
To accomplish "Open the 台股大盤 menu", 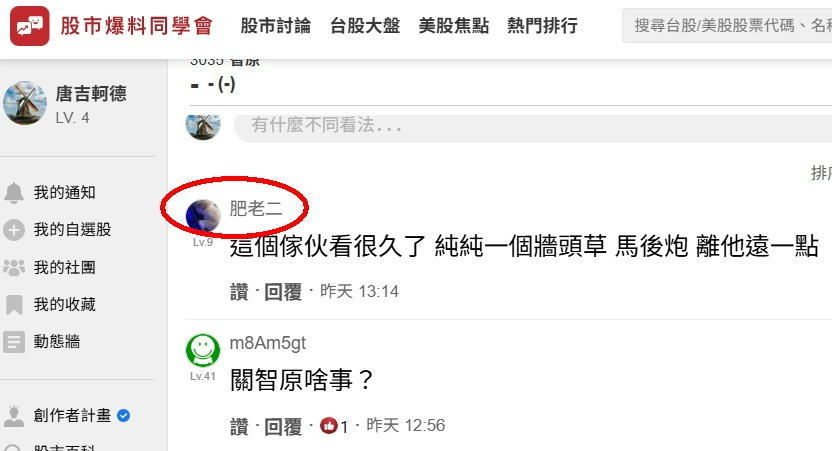I will (x=365, y=25).
